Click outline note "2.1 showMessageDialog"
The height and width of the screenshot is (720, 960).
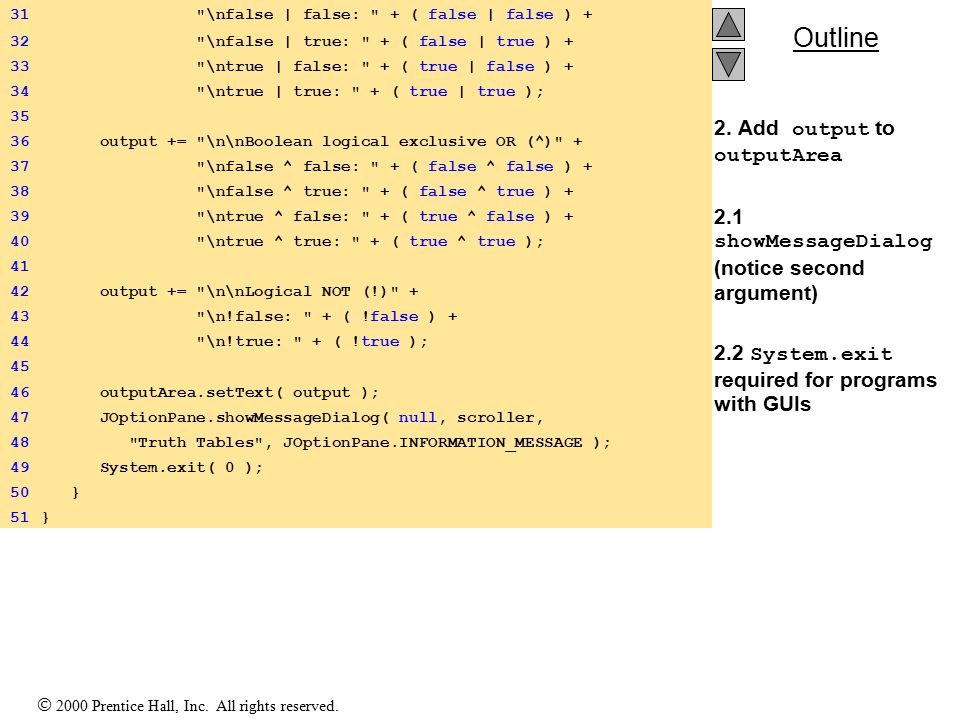[x=823, y=229]
